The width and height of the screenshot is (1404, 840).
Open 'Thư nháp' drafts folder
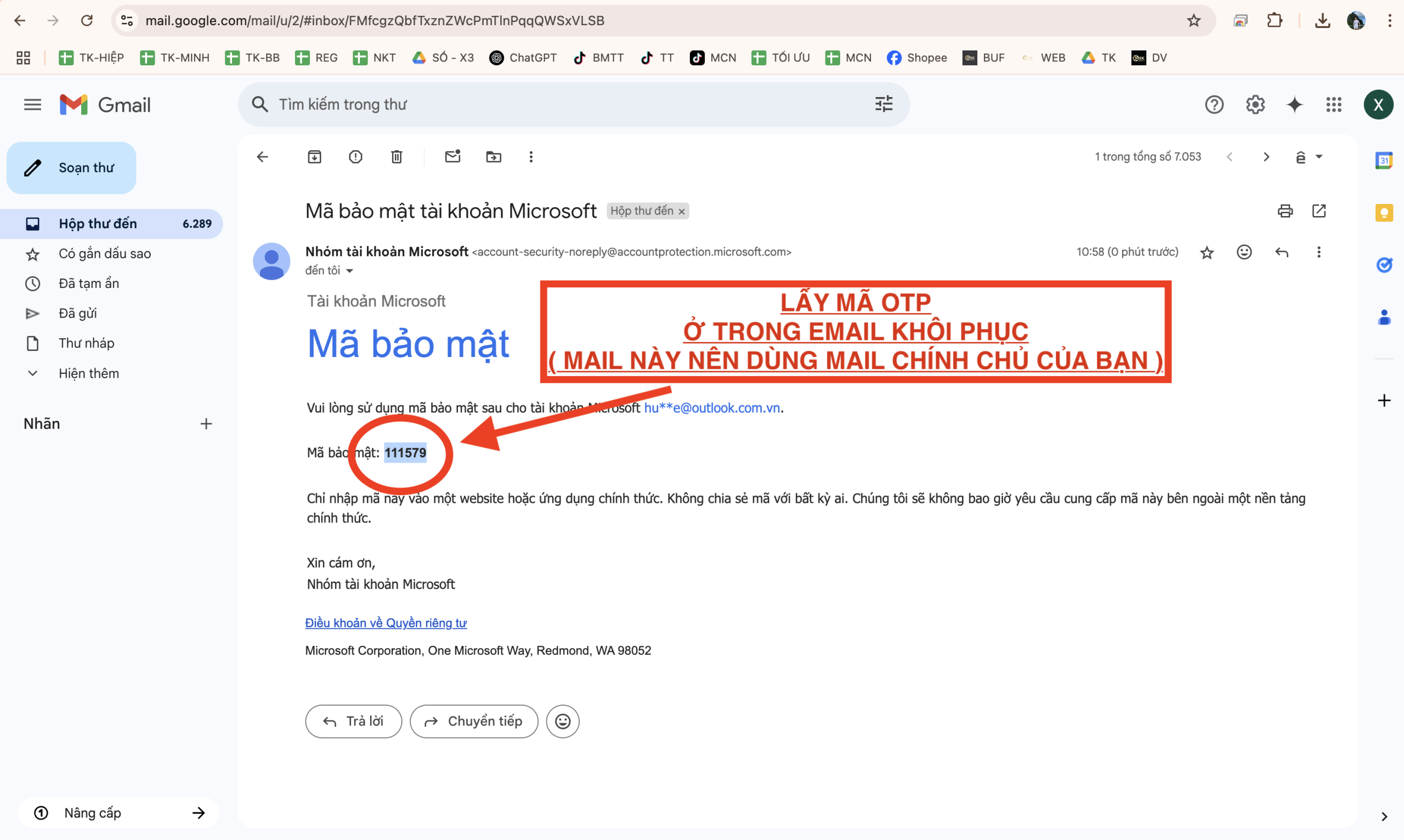coord(111,344)
